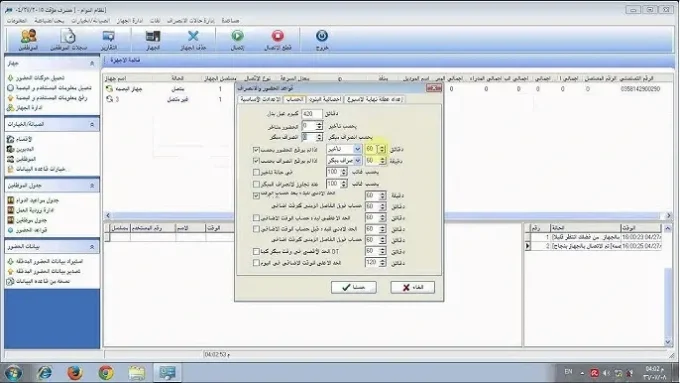This screenshot has height=383, width=680.
Task: Click the Cancel button with red X
Action: (x=412, y=288)
